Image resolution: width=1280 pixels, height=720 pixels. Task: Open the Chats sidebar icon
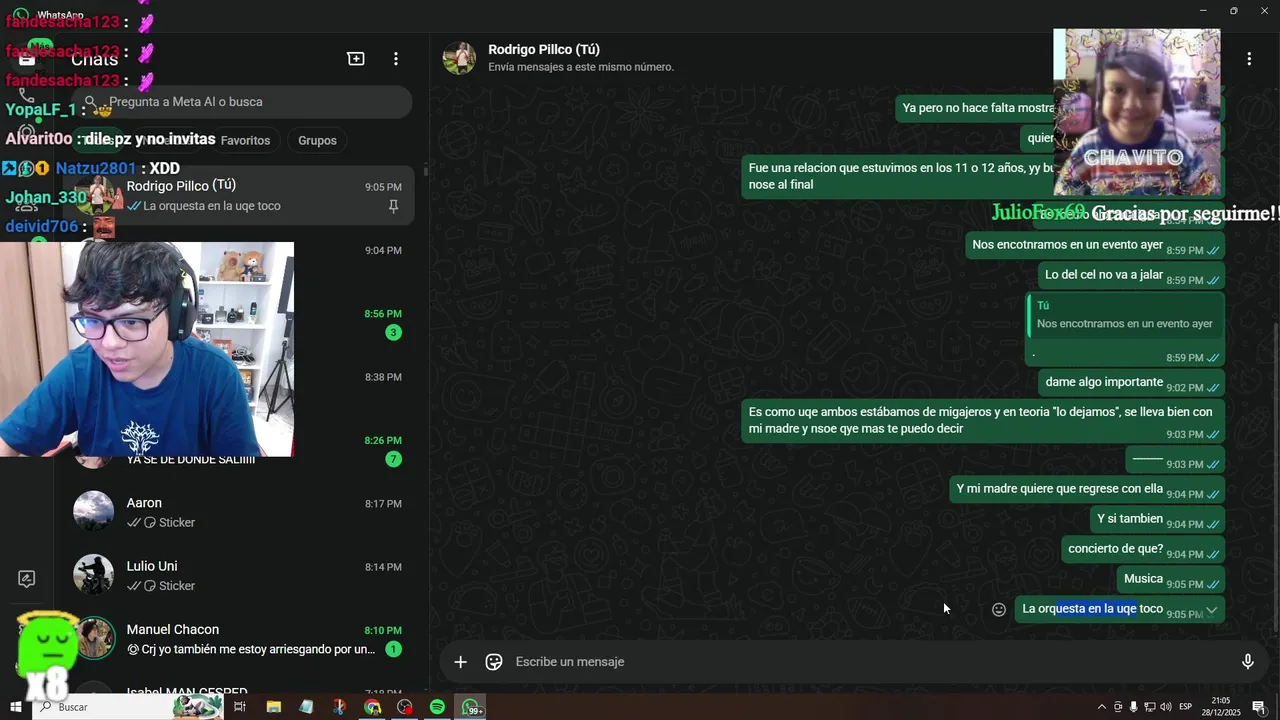[x=27, y=59]
